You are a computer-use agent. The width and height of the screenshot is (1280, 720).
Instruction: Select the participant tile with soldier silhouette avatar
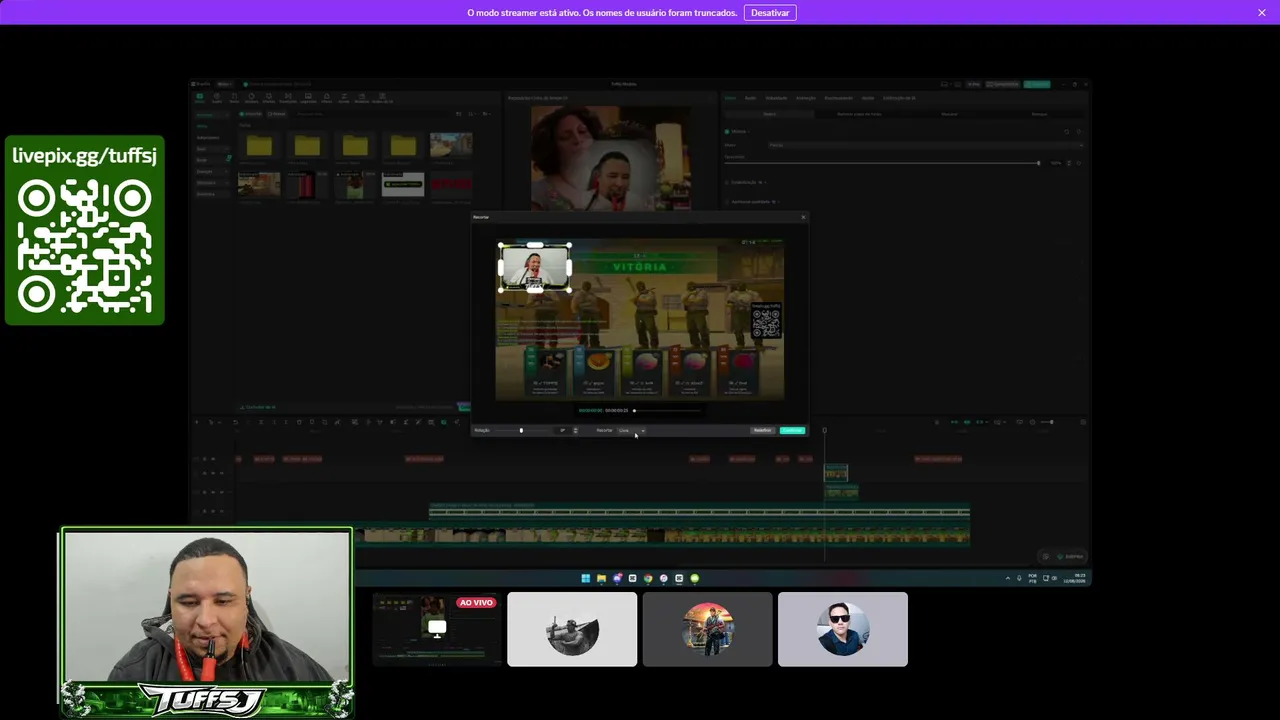click(x=572, y=629)
